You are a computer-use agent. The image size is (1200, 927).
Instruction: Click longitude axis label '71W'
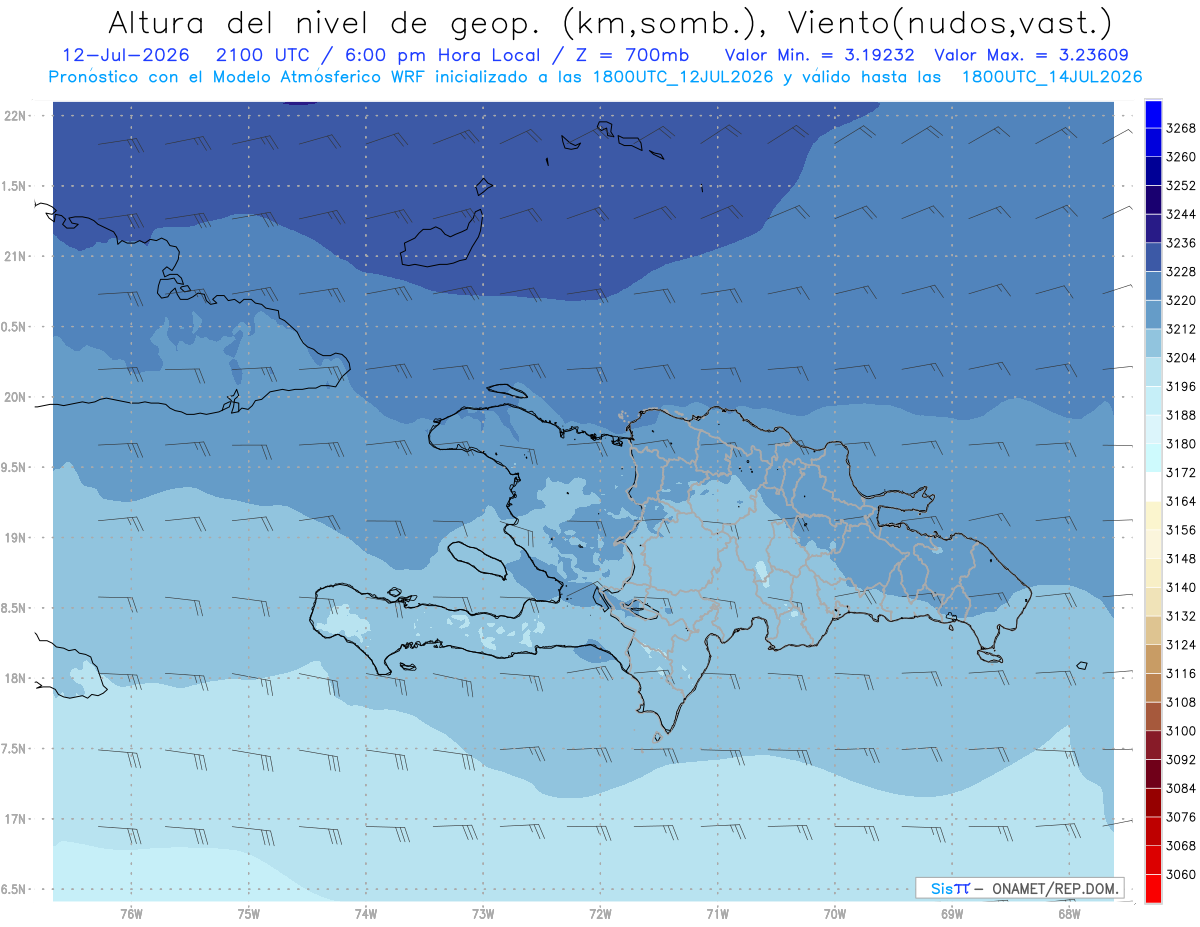click(718, 914)
